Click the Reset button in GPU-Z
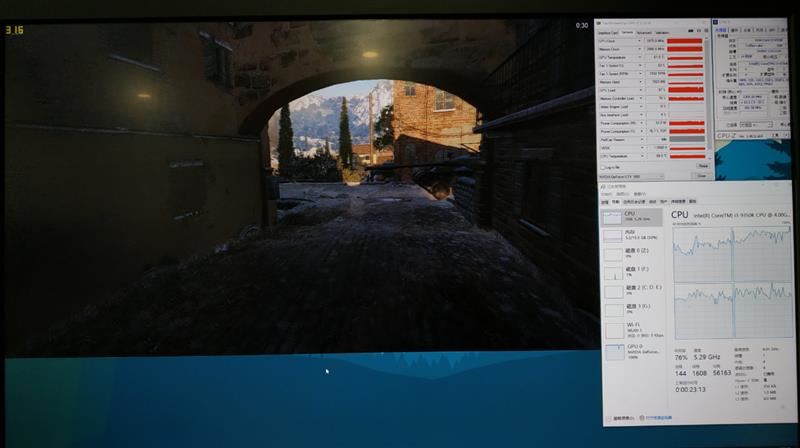 click(x=703, y=166)
